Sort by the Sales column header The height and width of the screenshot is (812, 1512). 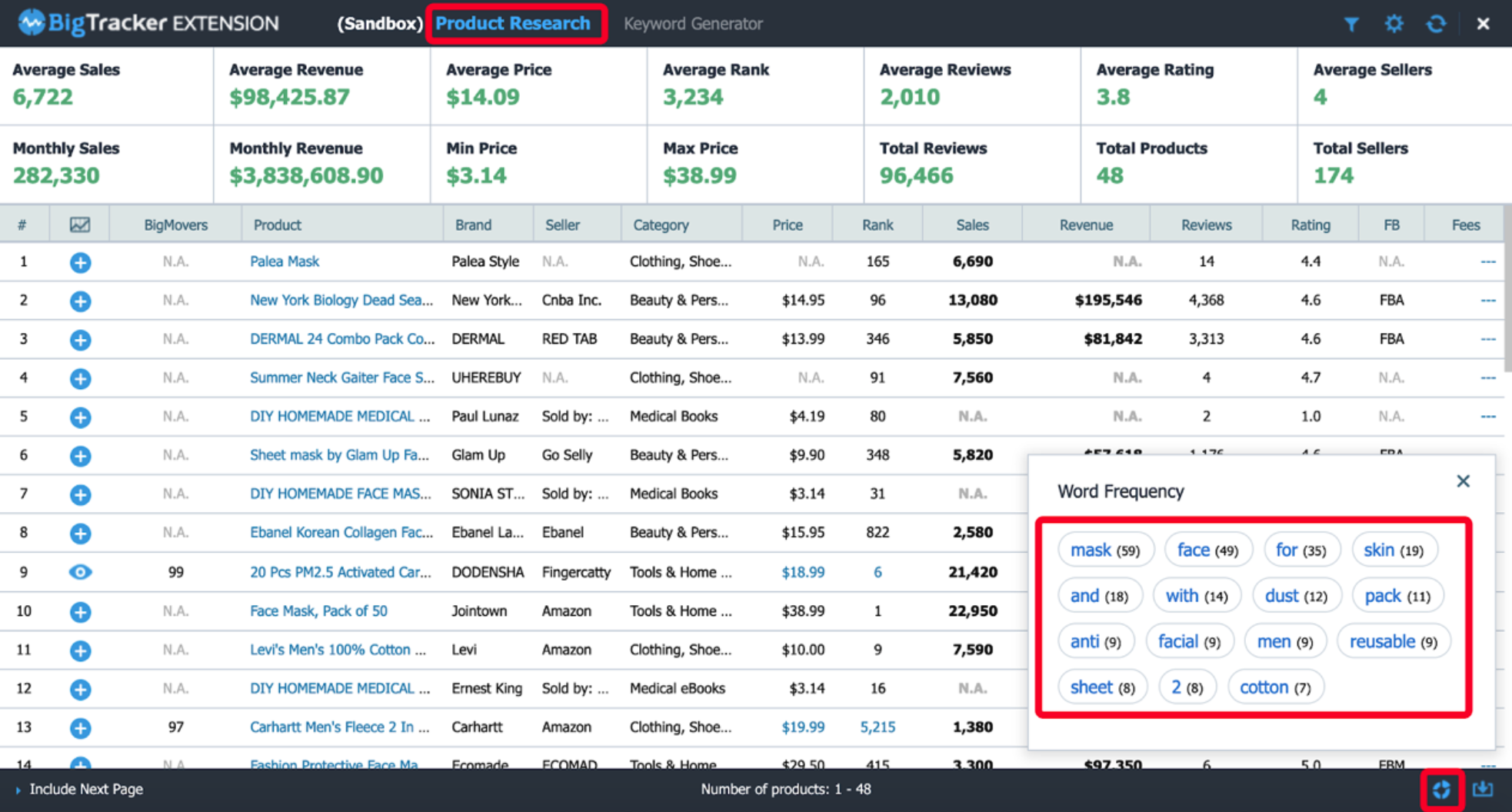click(x=972, y=225)
